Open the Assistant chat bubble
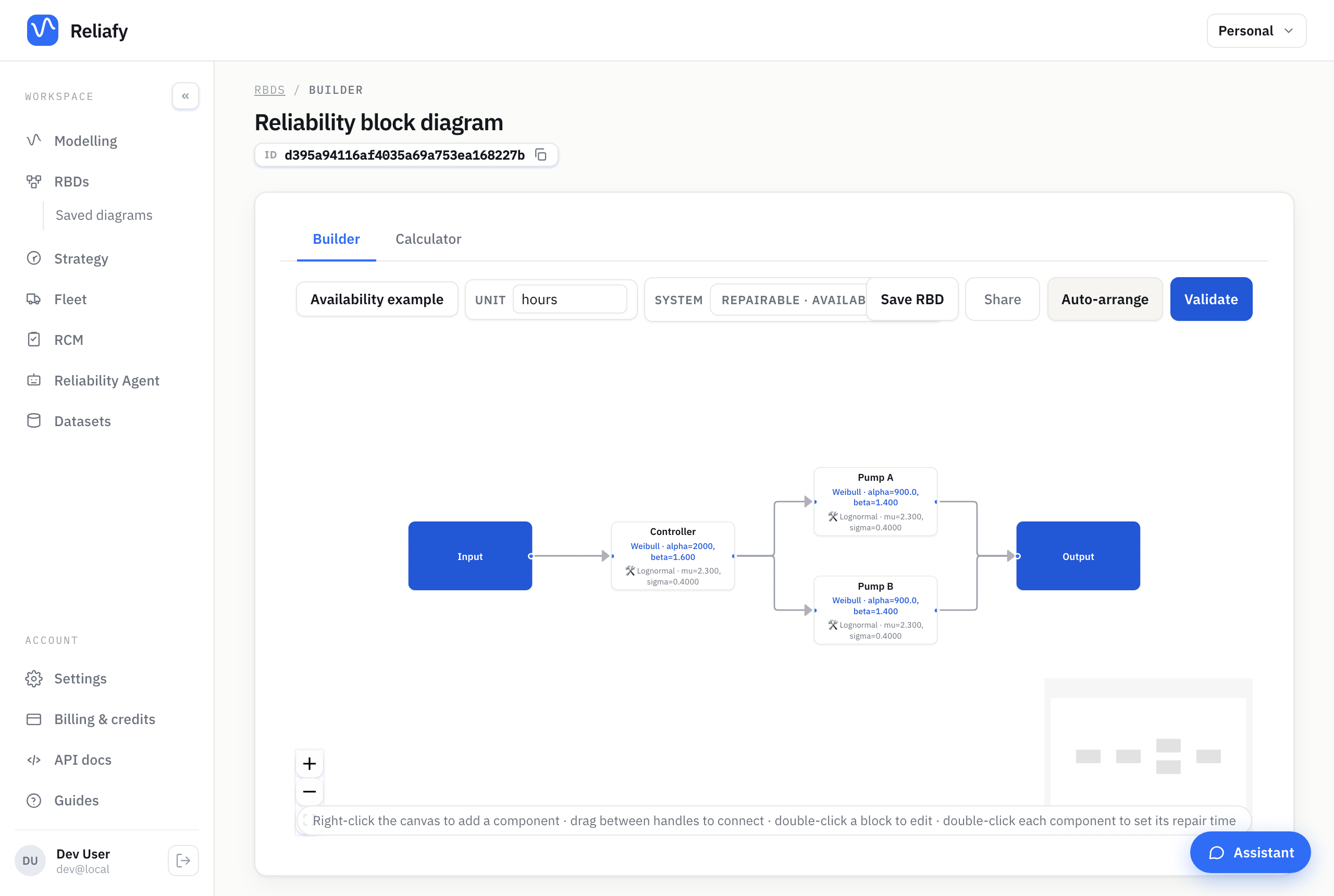The width and height of the screenshot is (1334, 896). pyautogui.click(x=1250, y=852)
